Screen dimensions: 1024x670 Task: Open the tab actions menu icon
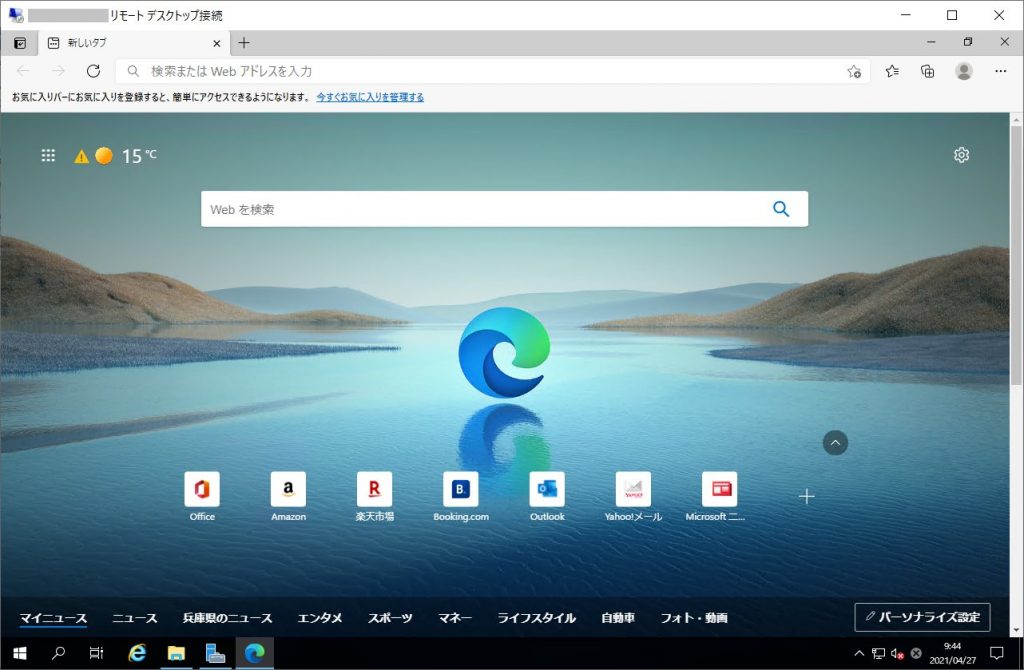click(x=20, y=43)
